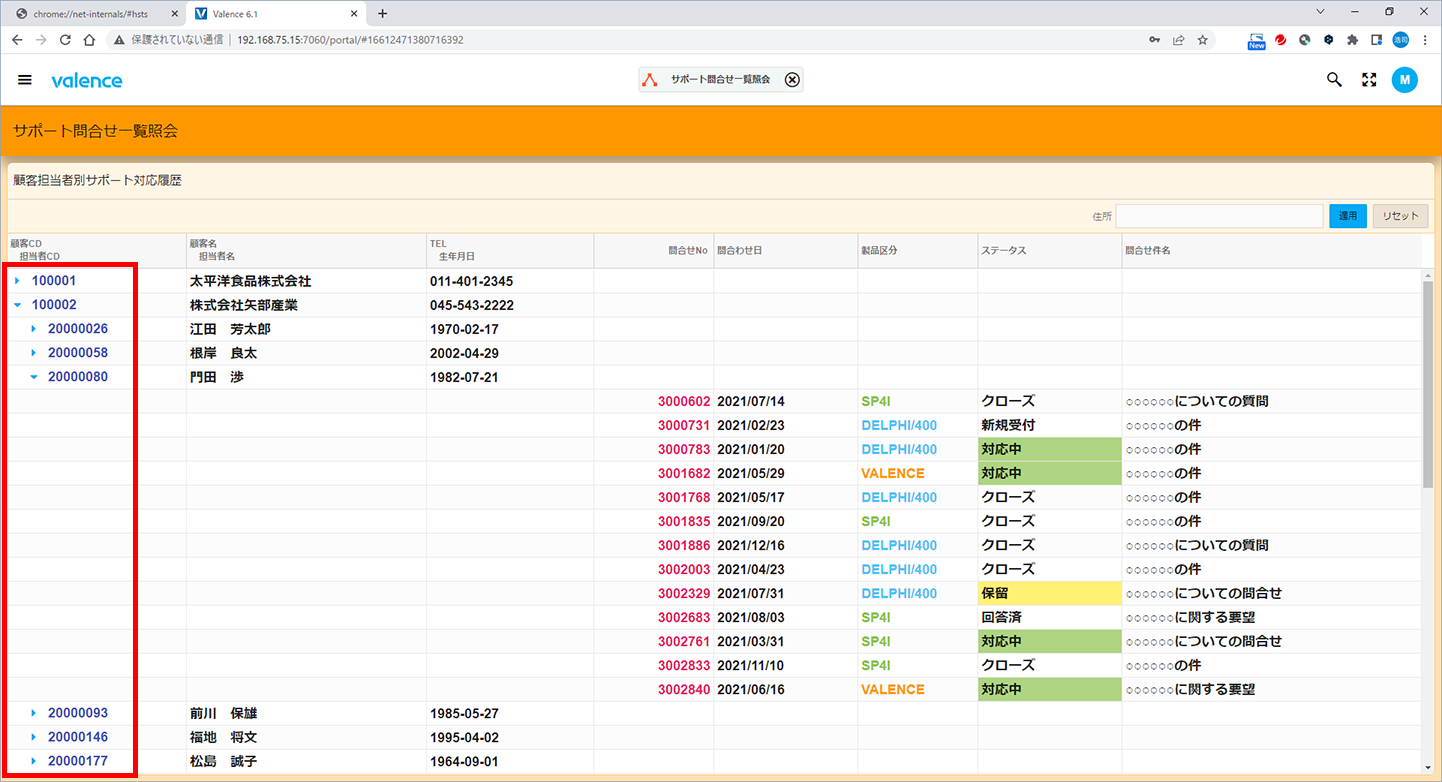Click 対応中 status in row 3002761
Image resolution: width=1442 pixels, height=782 pixels.
pyautogui.click(x=1049, y=641)
